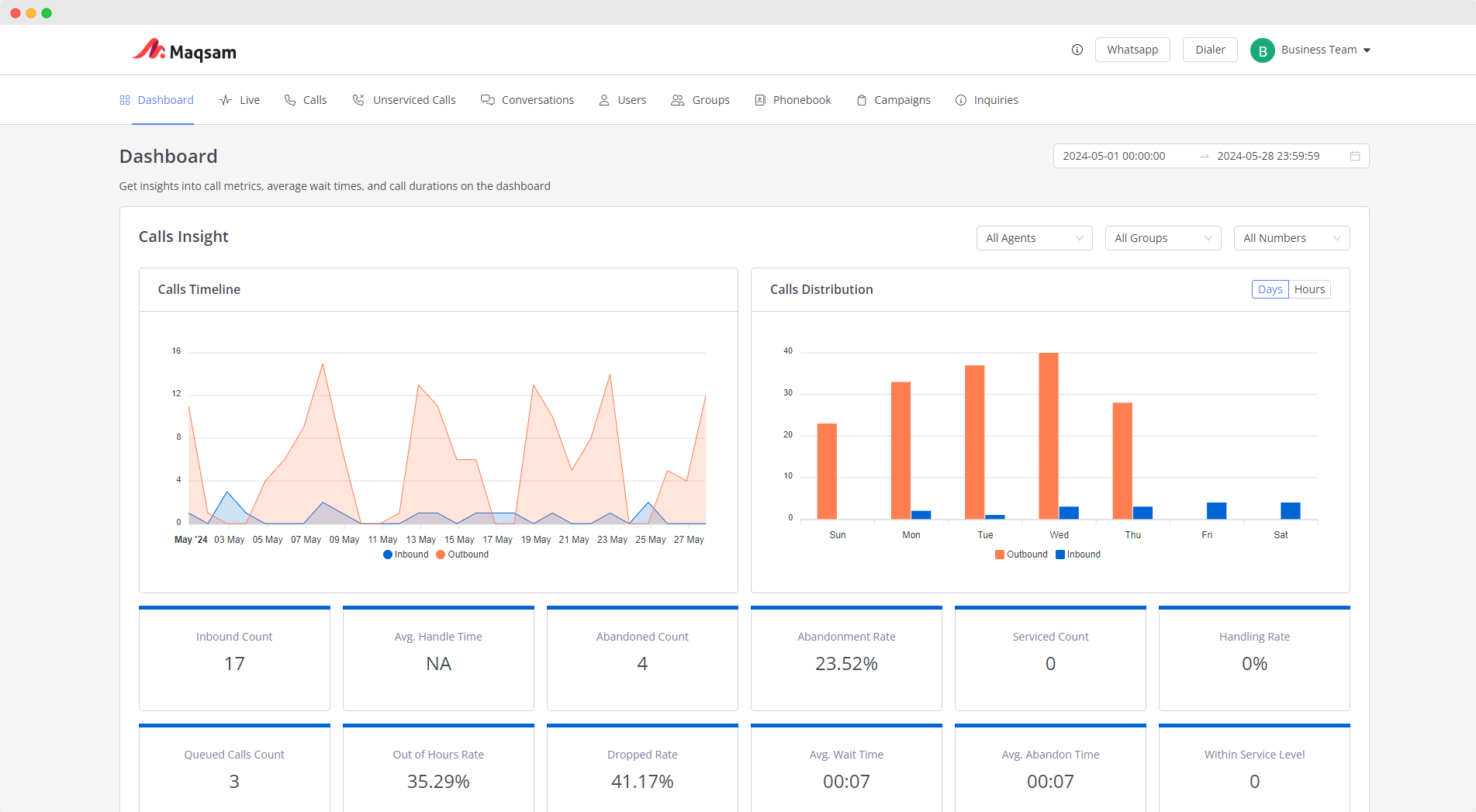This screenshot has width=1476, height=812.
Task: Toggle Inbound series in Calls Timeline legend
Action: (x=406, y=555)
